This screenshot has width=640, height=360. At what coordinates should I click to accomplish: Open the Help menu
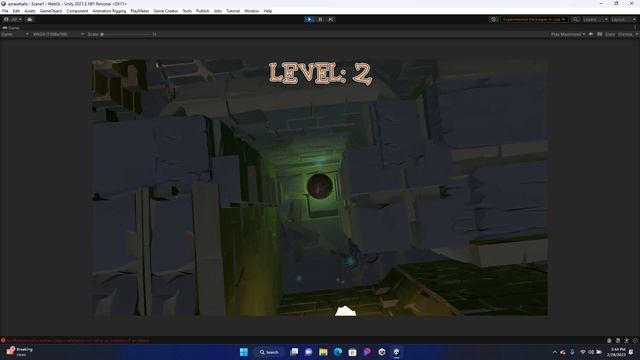[268, 11]
